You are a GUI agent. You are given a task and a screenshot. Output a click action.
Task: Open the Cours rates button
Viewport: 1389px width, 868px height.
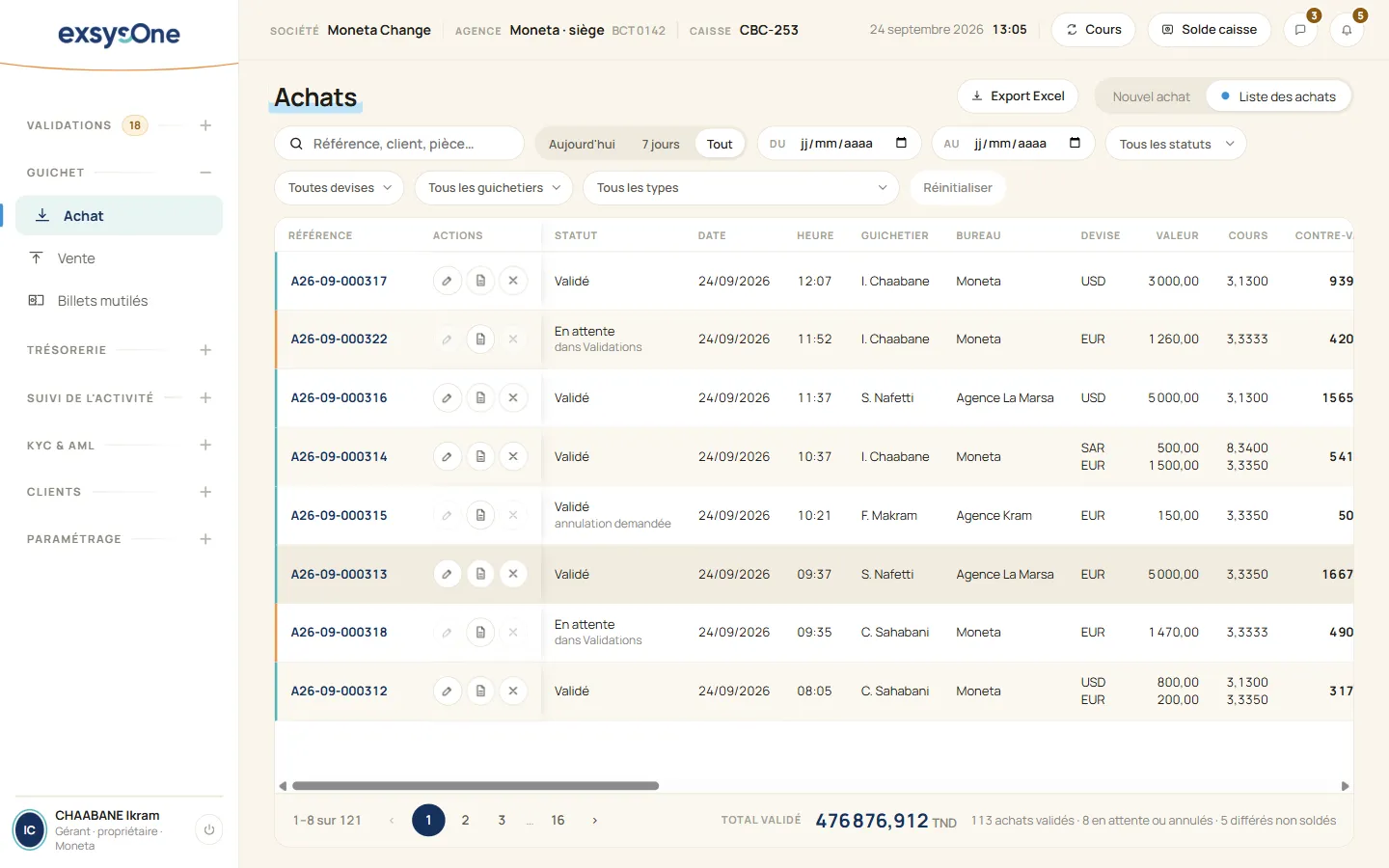click(x=1094, y=30)
